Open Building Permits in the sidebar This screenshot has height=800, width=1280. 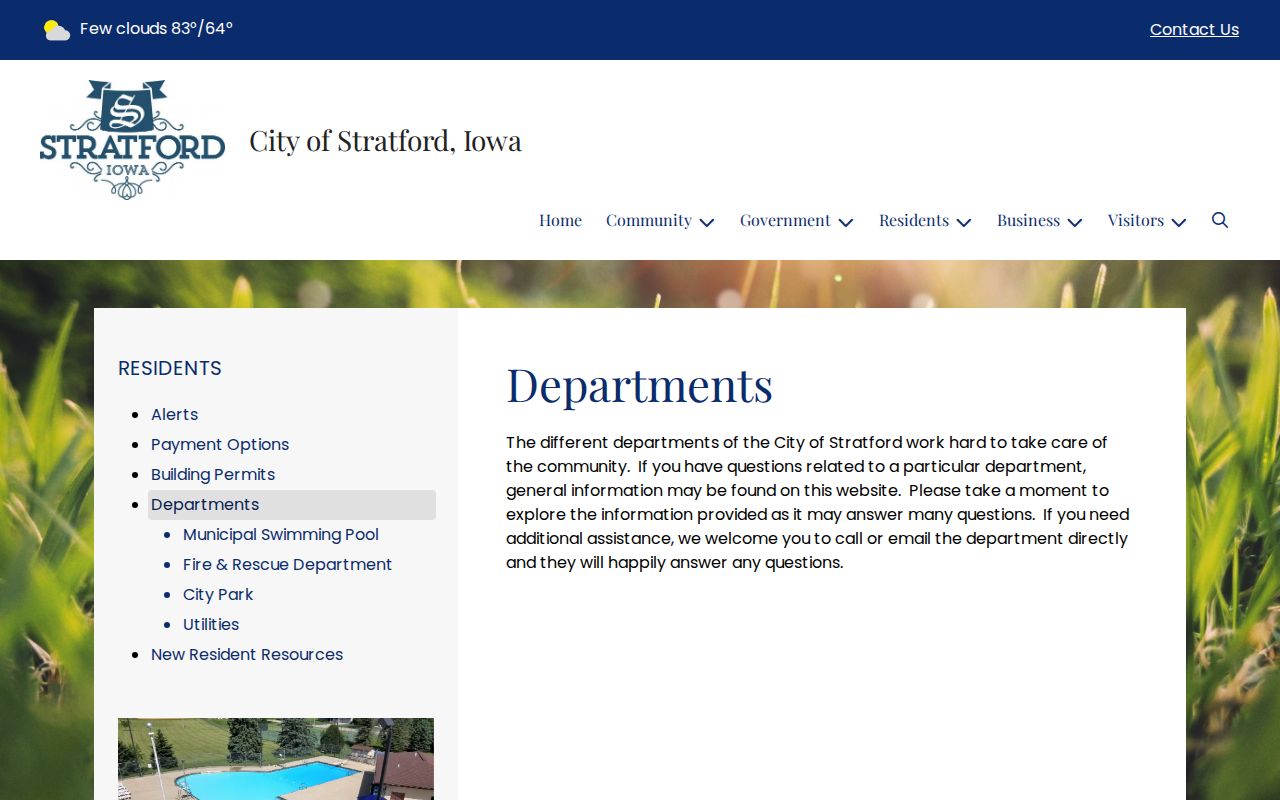213,474
